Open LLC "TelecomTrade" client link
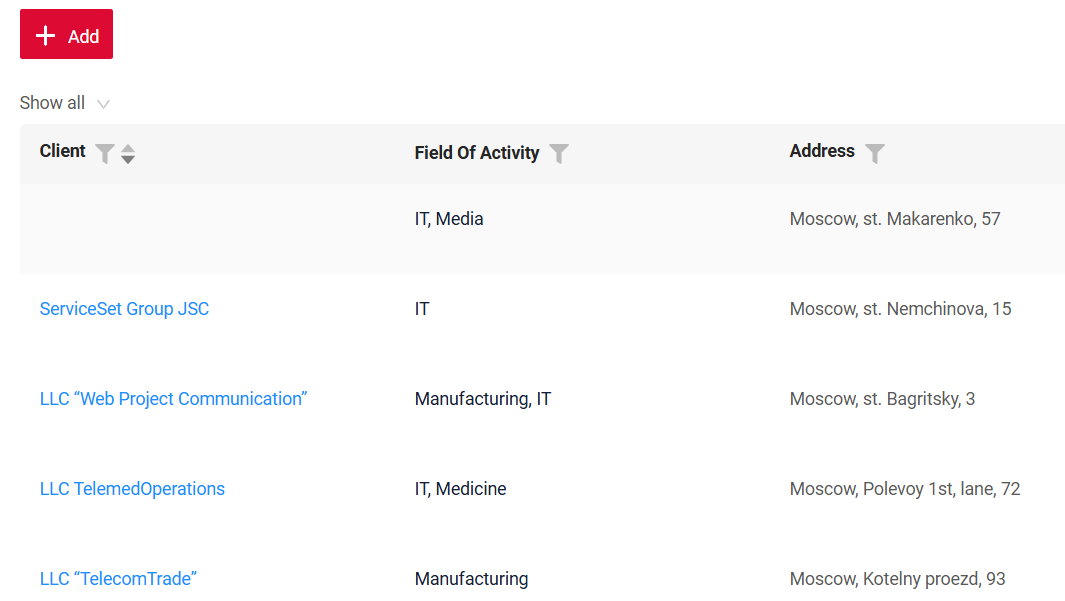1065x601 pixels. coord(118,579)
